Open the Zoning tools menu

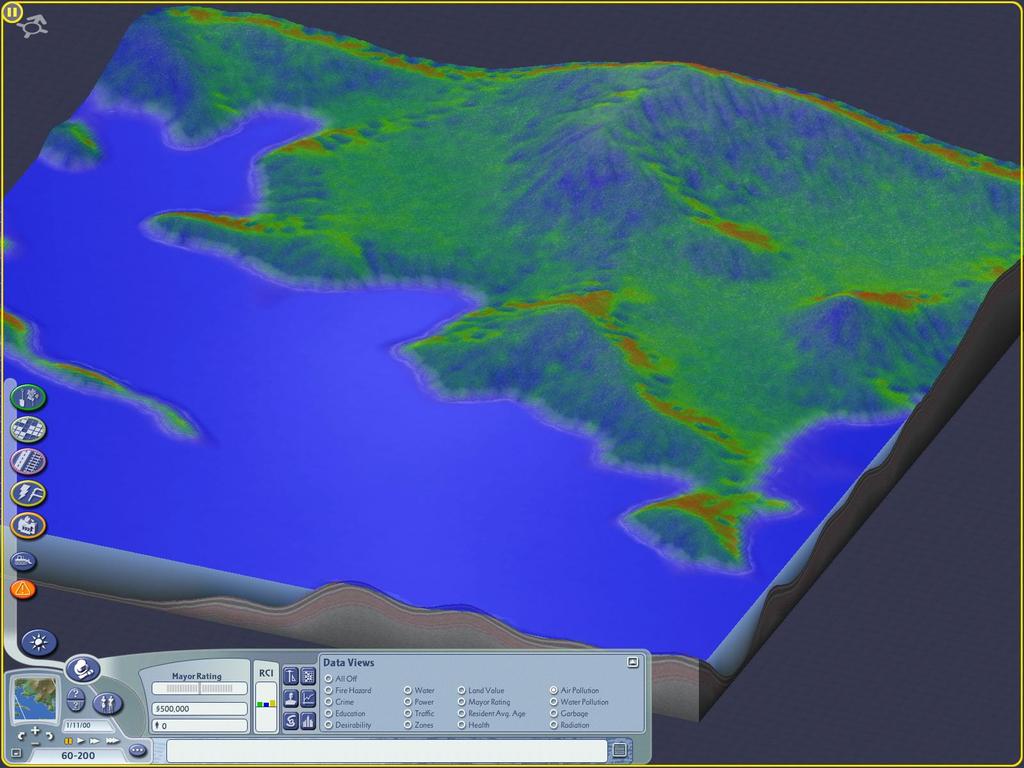pos(28,429)
